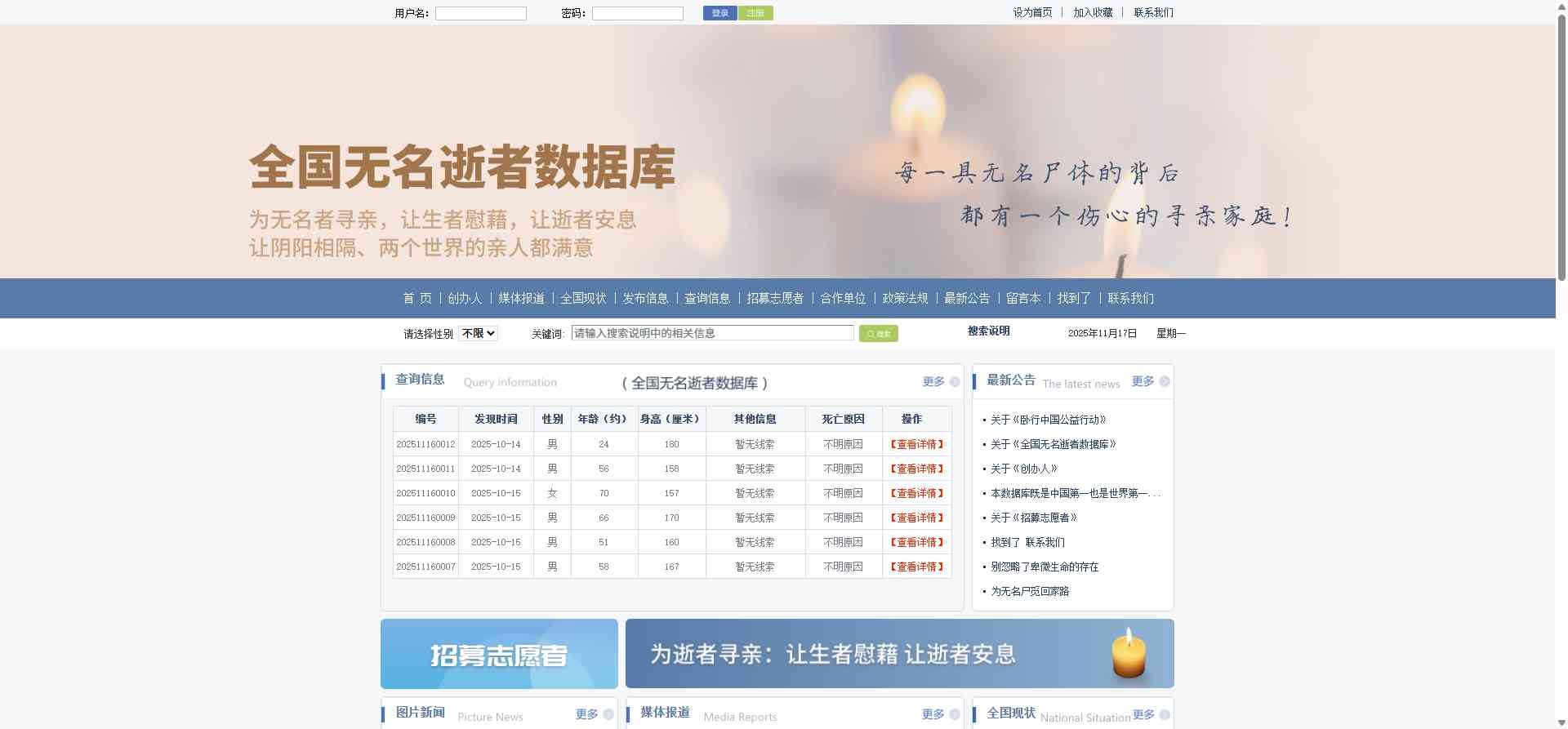Image resolution: width=1568 pixels, height=729 pixels.
Task: Click 设为首页 link at top
Action: 1032,12
